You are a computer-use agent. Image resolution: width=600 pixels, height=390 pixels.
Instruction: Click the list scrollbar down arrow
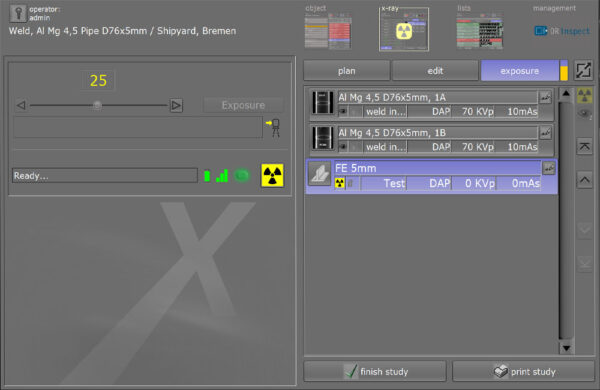click(566, 348)
